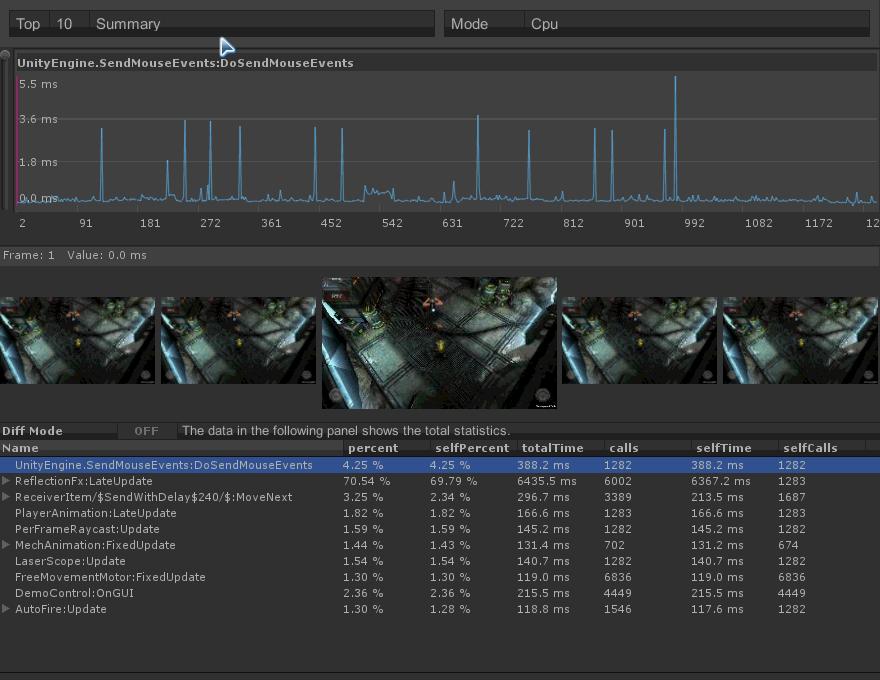Select the AutoFire:Update row name
The image size is (880, 680).
(61, 609)
